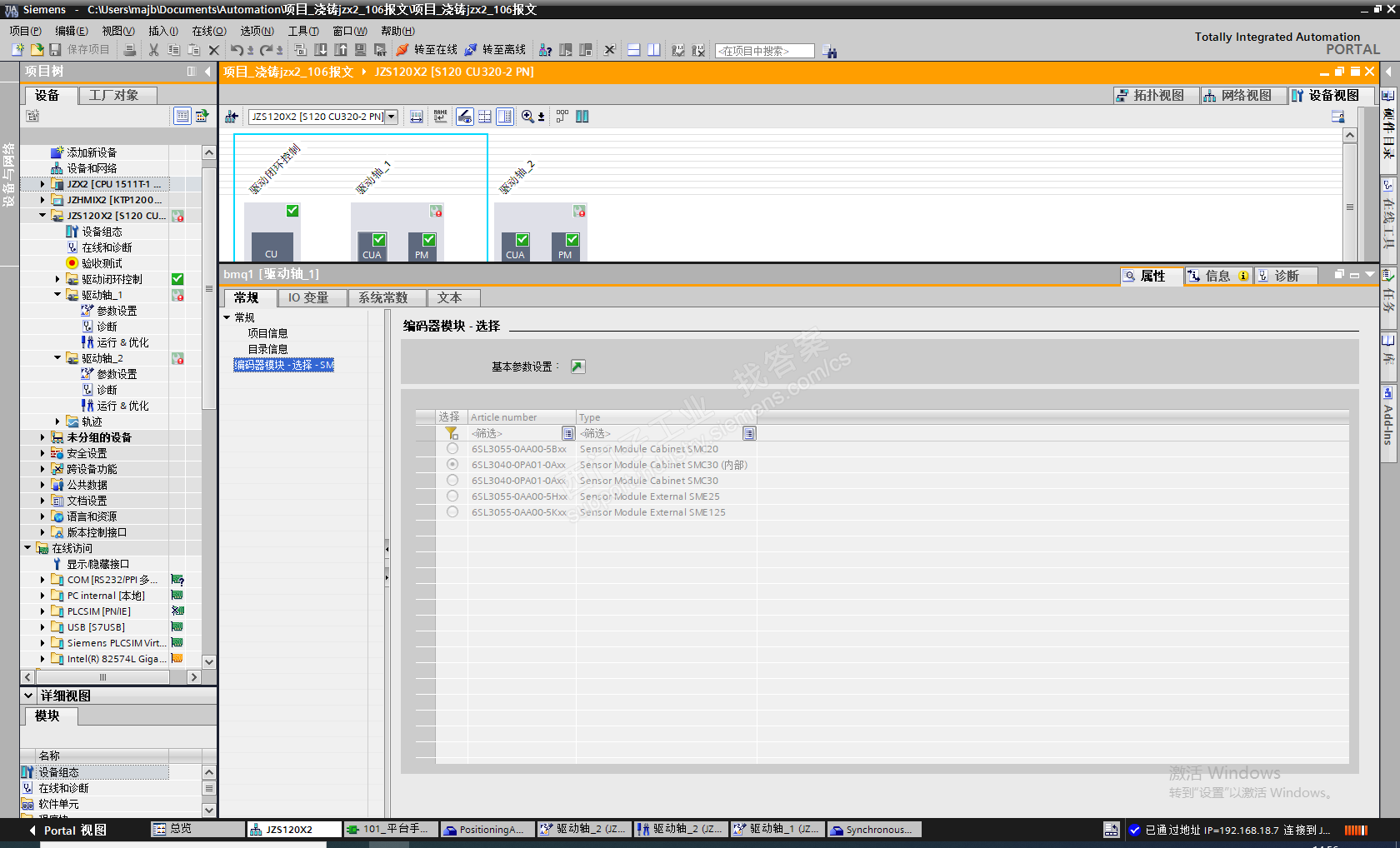Click the upload from device icon

[341, 50]
